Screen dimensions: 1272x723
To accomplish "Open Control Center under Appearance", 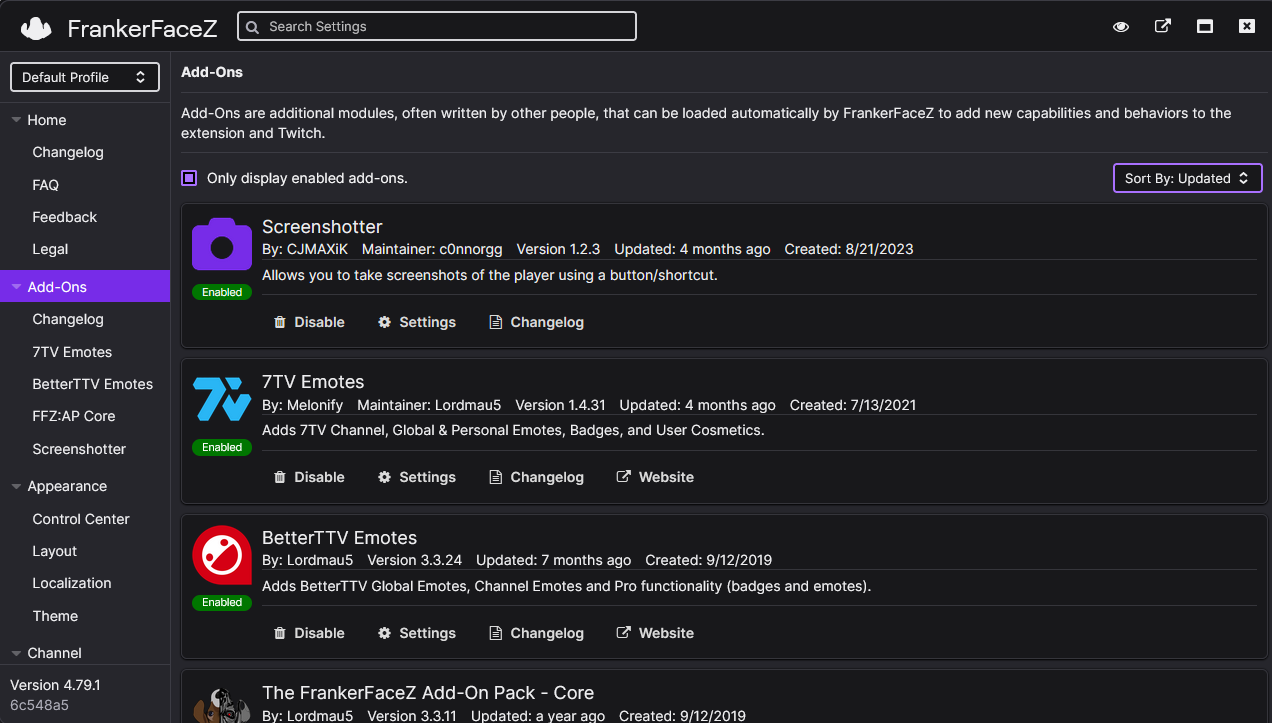I will coord(81,519).
